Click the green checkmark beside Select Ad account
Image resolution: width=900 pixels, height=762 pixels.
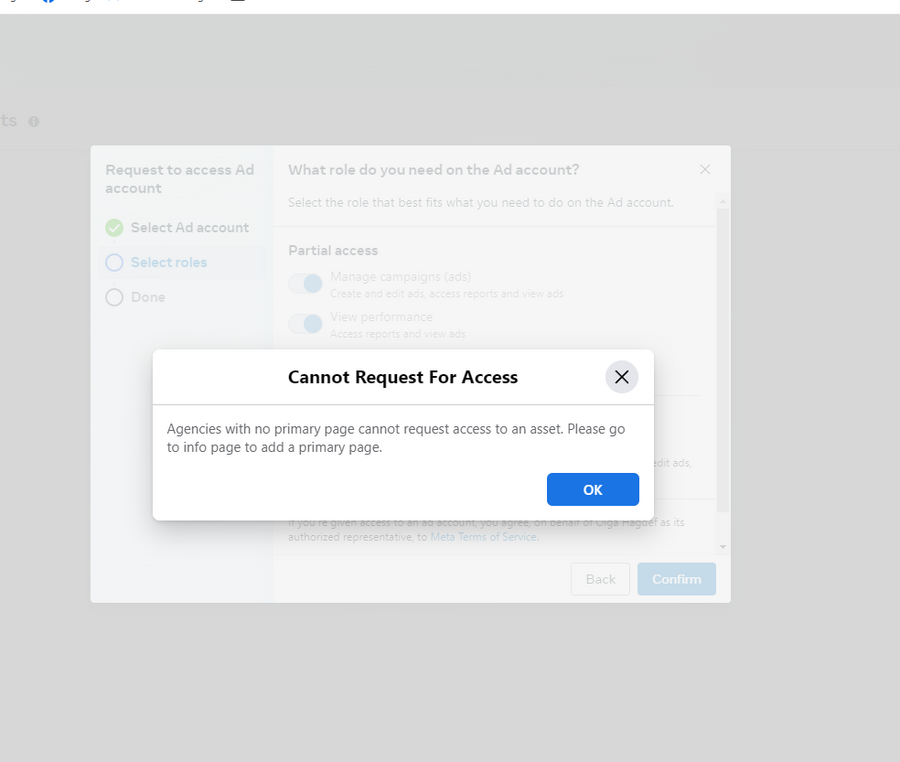(x=114, y=228)
